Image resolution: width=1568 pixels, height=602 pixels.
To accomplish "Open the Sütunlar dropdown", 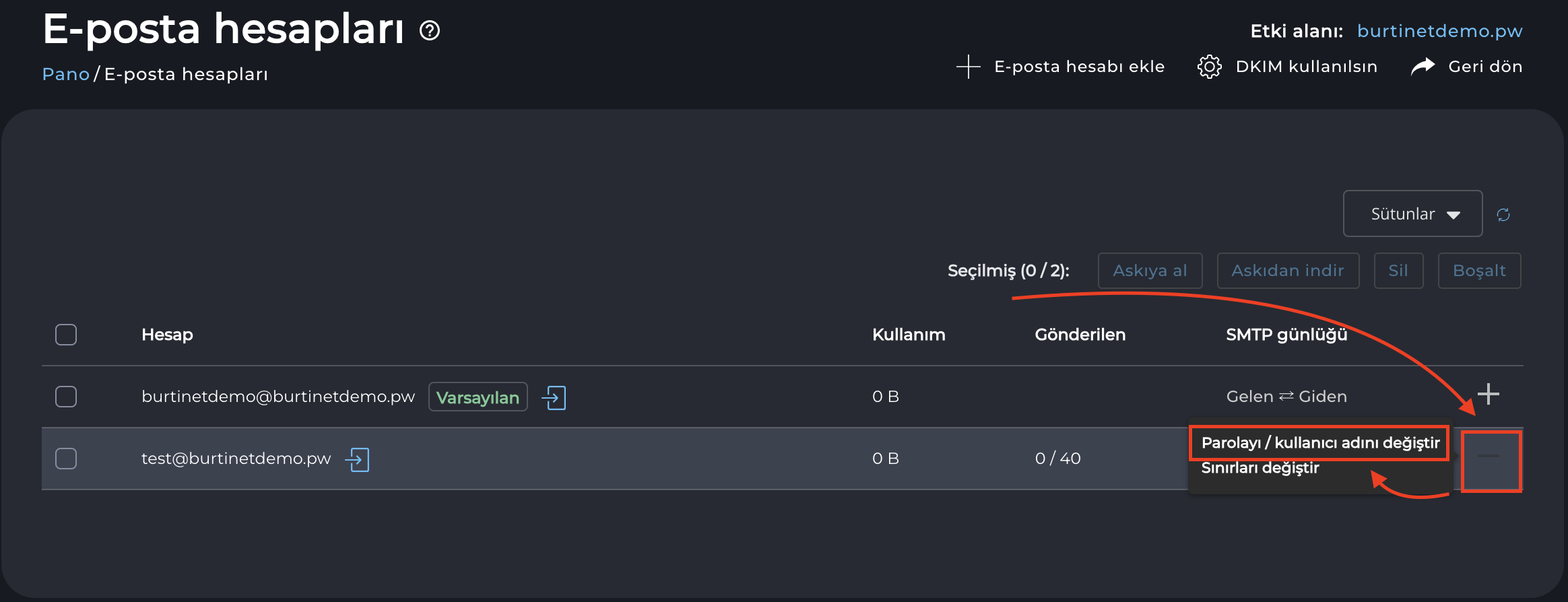I will 1412,214.
